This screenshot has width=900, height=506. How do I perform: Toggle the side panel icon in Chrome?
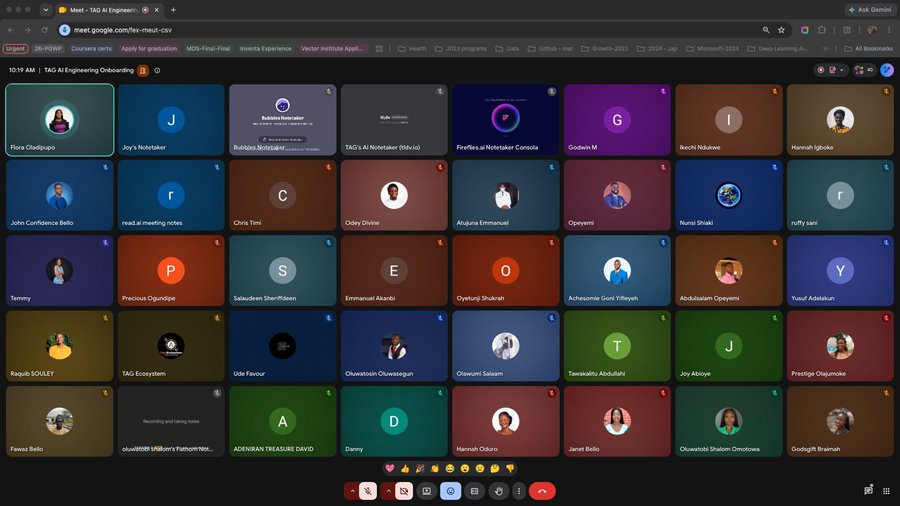click(847, 30)
